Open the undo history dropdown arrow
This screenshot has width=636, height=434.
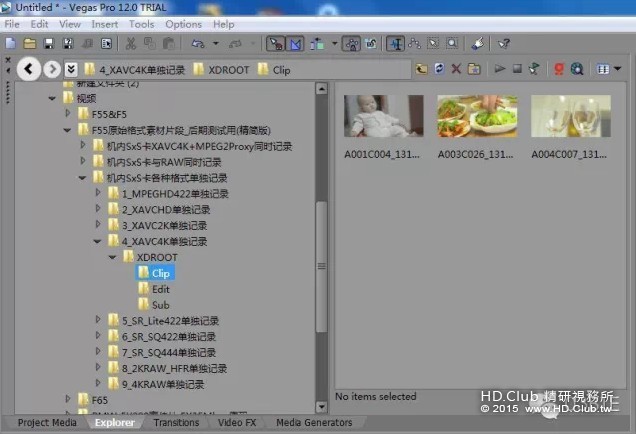point(216,43)
